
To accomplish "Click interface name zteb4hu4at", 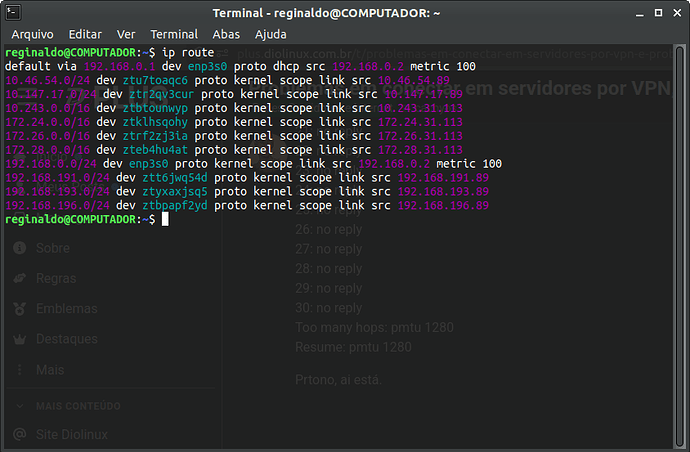I will [x=155, y=150].
